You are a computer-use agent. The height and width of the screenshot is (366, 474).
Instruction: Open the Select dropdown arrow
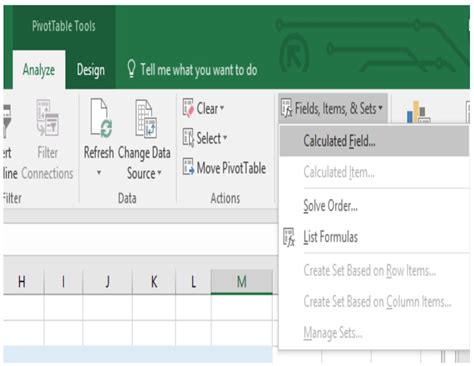coord(225,137)
